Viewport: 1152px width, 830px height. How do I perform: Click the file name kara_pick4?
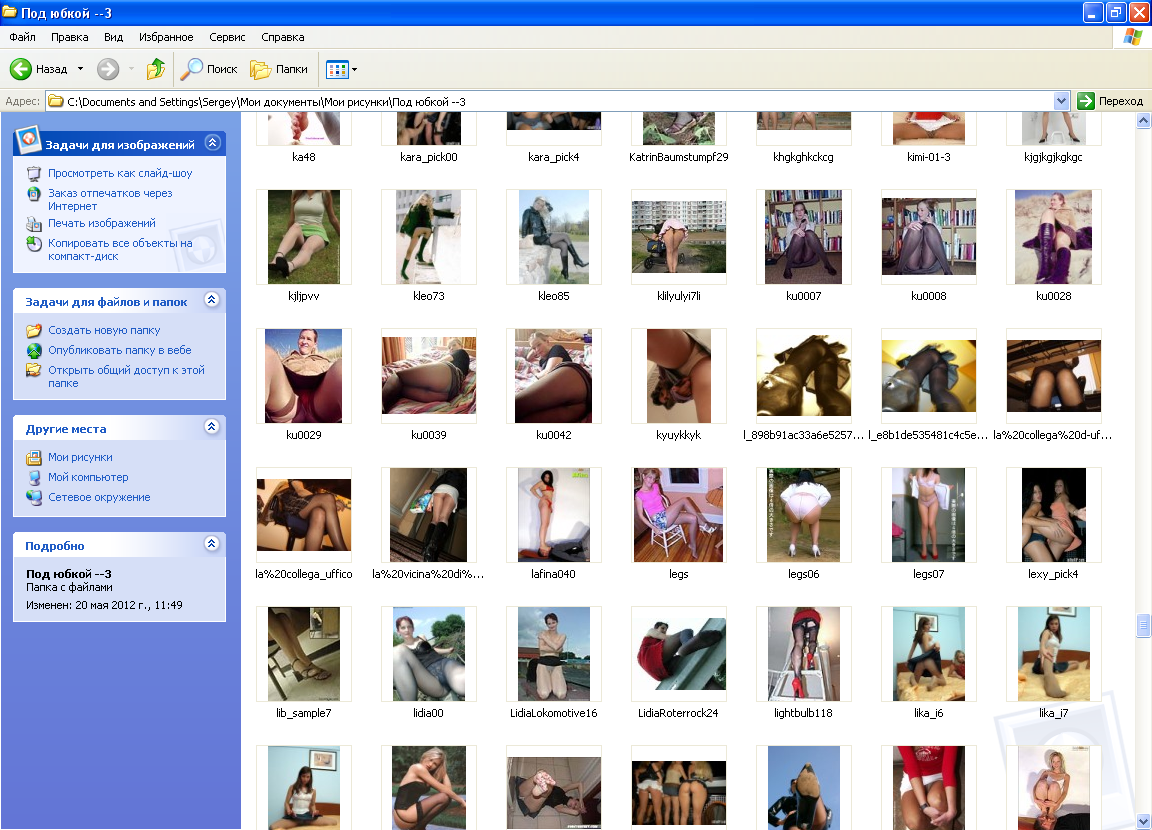(x=554, y=156)
